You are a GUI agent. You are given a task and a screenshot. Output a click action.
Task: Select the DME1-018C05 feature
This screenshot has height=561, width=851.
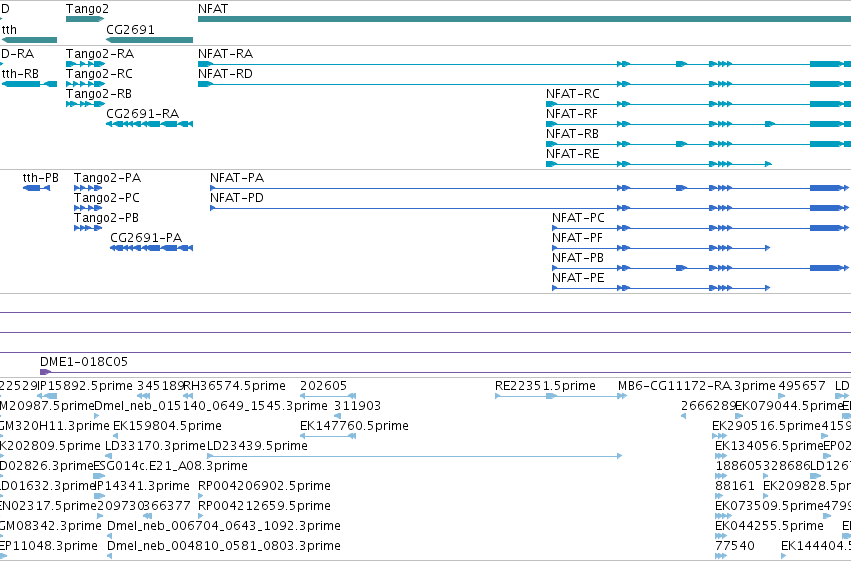(445, 372)
